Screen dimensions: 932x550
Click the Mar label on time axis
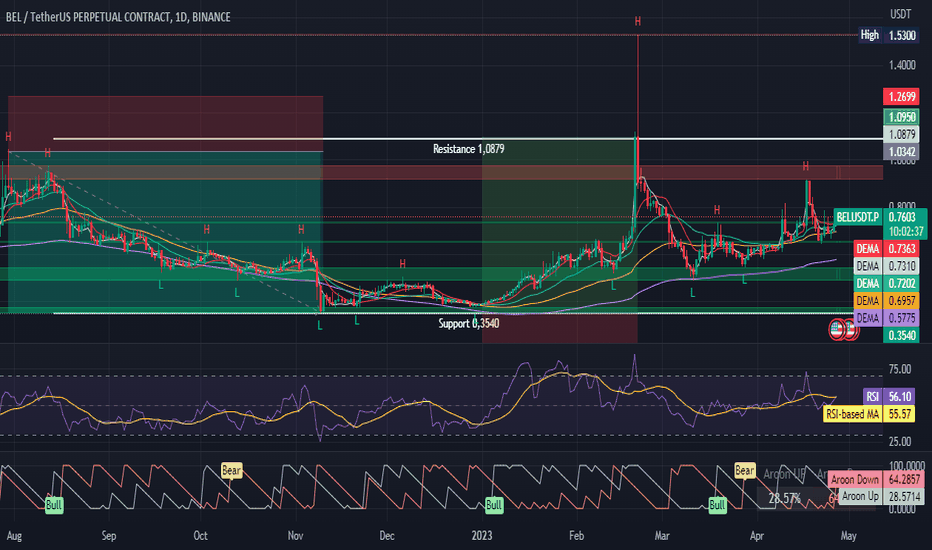point(662,536)
